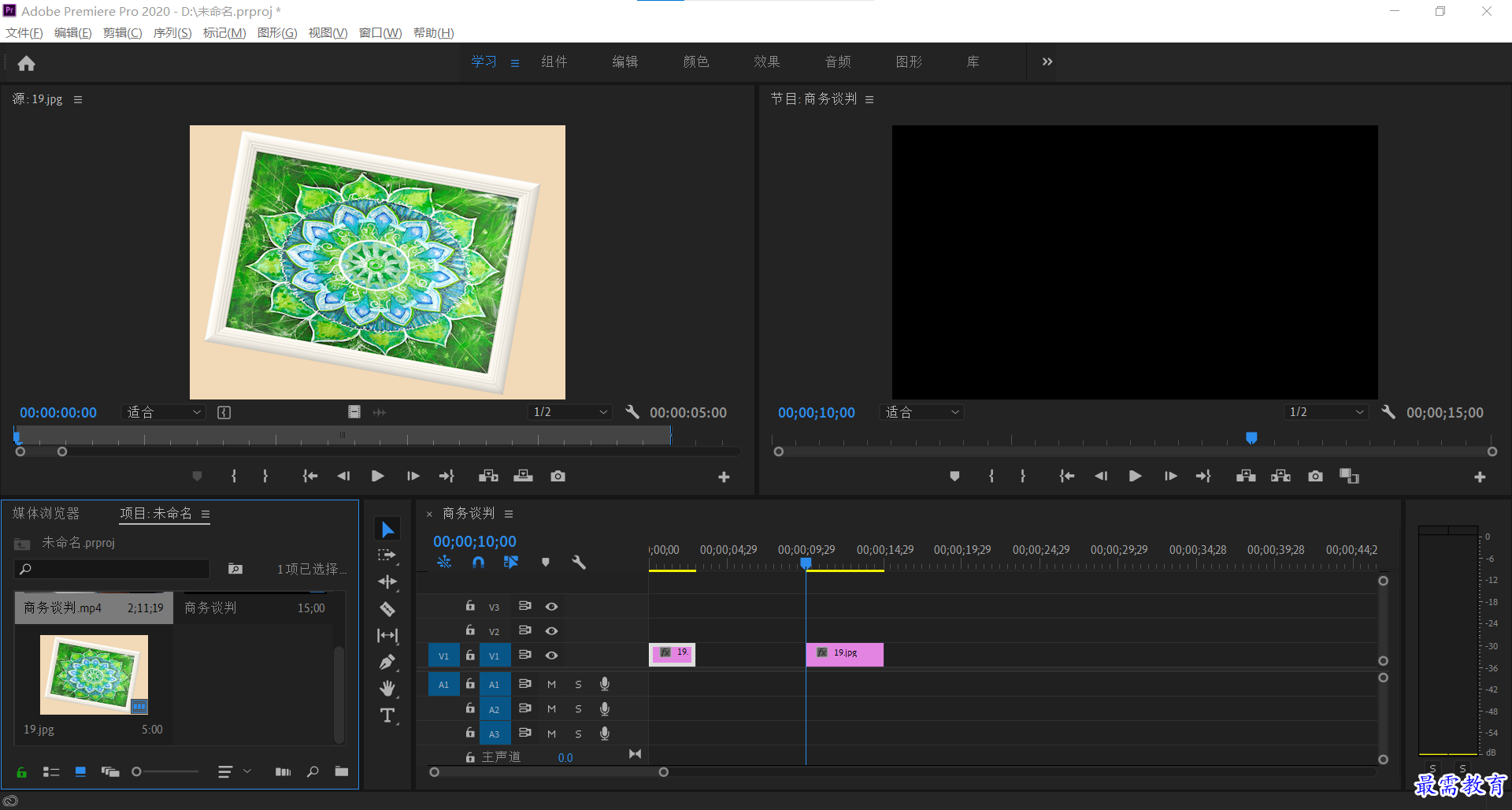
Task: Switch to 颜色 workspace tab
Action: (696, 61)
